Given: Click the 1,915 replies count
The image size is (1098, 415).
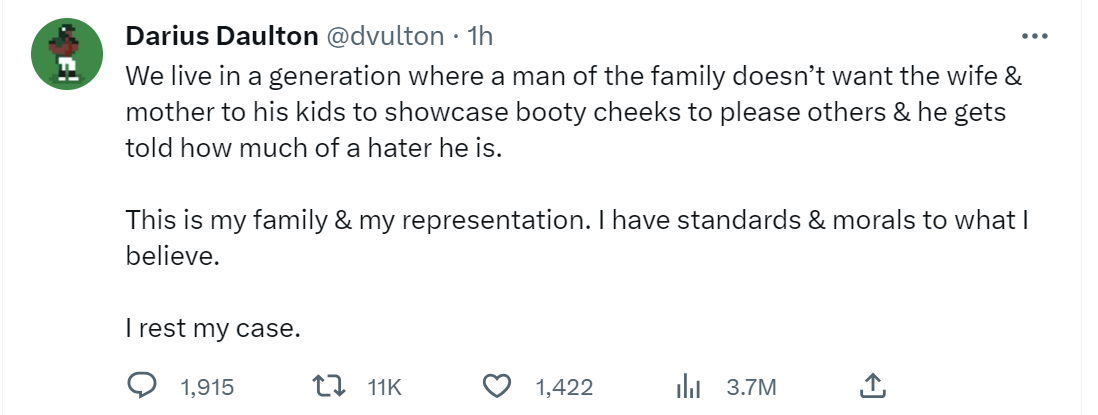Looking at the screenshot, I should point(208,387).
